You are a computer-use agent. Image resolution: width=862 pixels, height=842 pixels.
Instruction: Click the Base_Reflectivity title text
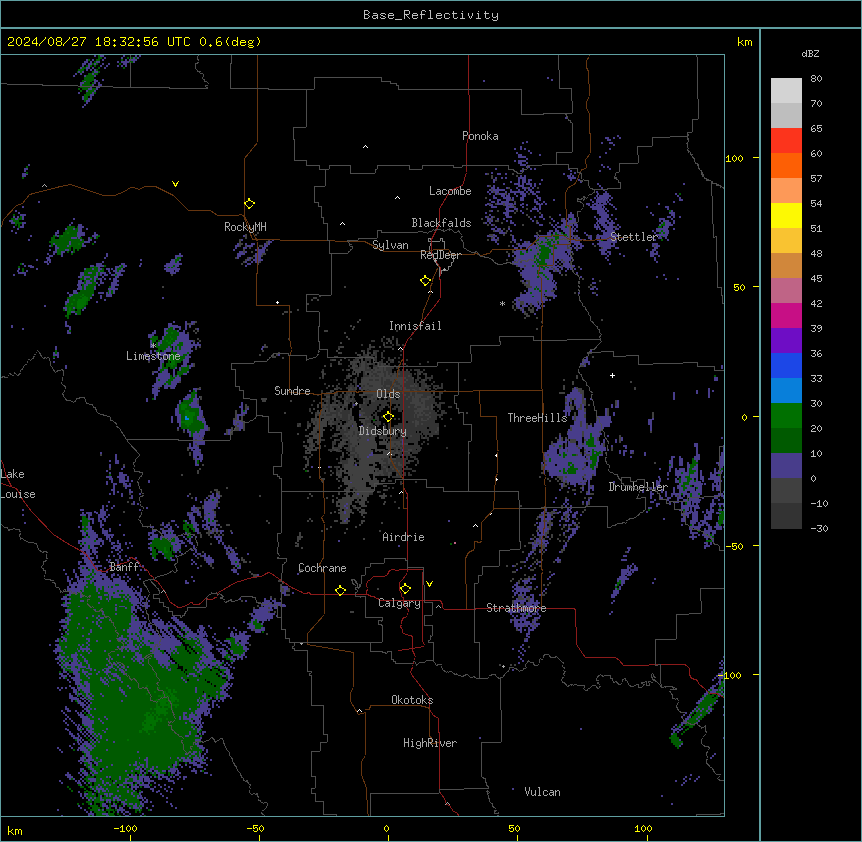coord(430,15)
